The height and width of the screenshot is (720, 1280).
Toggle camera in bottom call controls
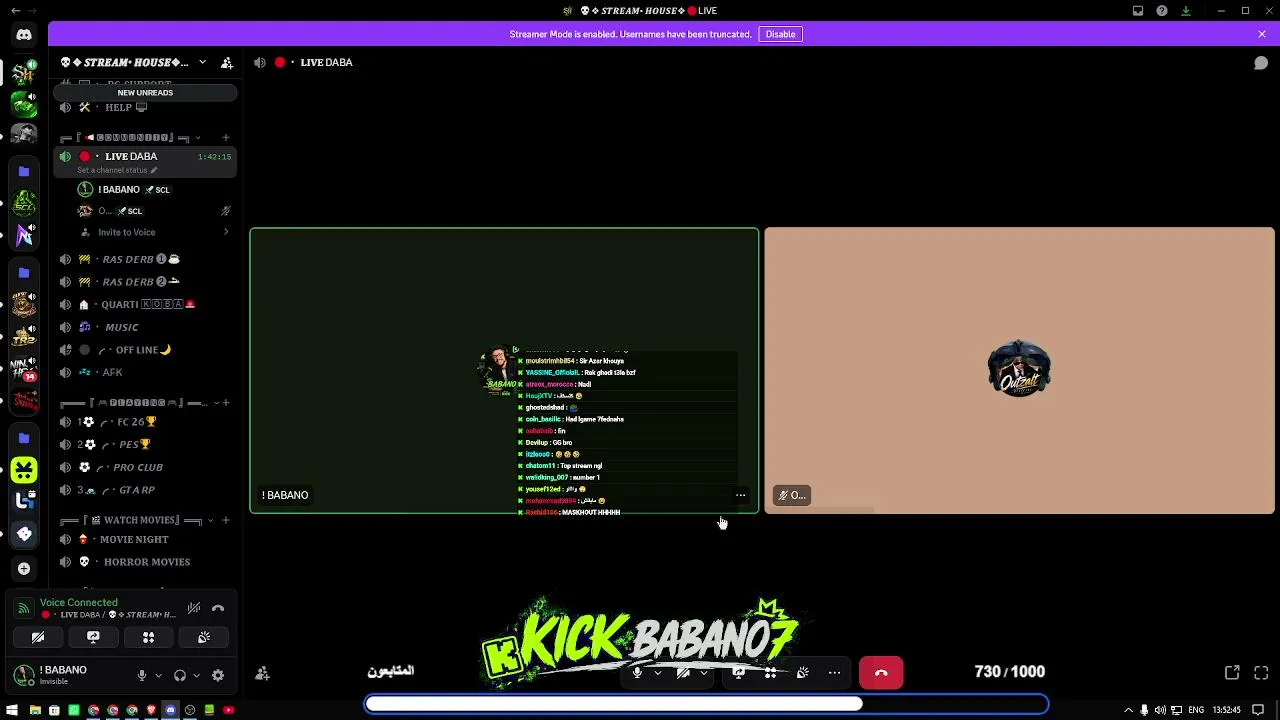click(683, 673)
